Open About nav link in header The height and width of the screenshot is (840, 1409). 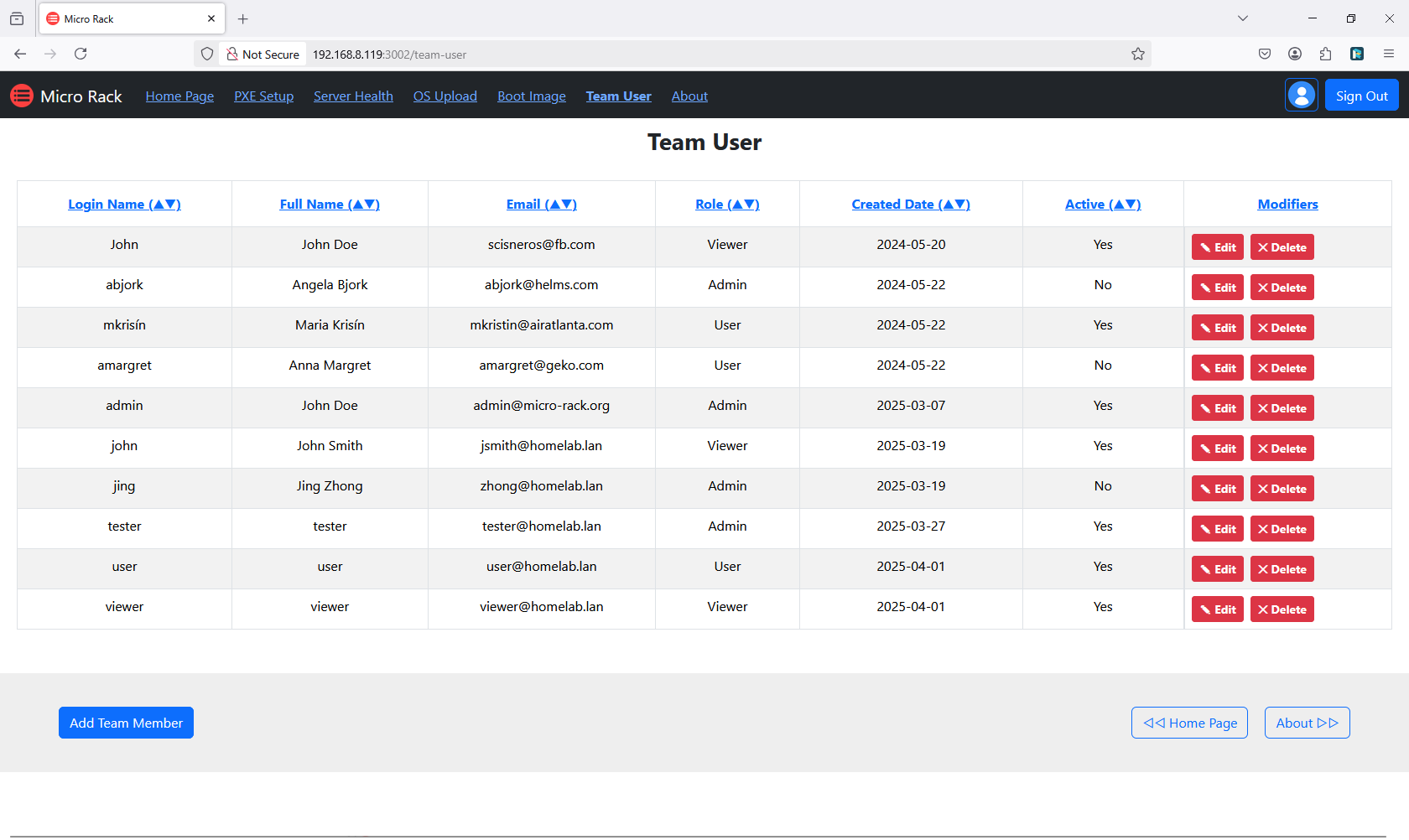(x=689, y=96)
